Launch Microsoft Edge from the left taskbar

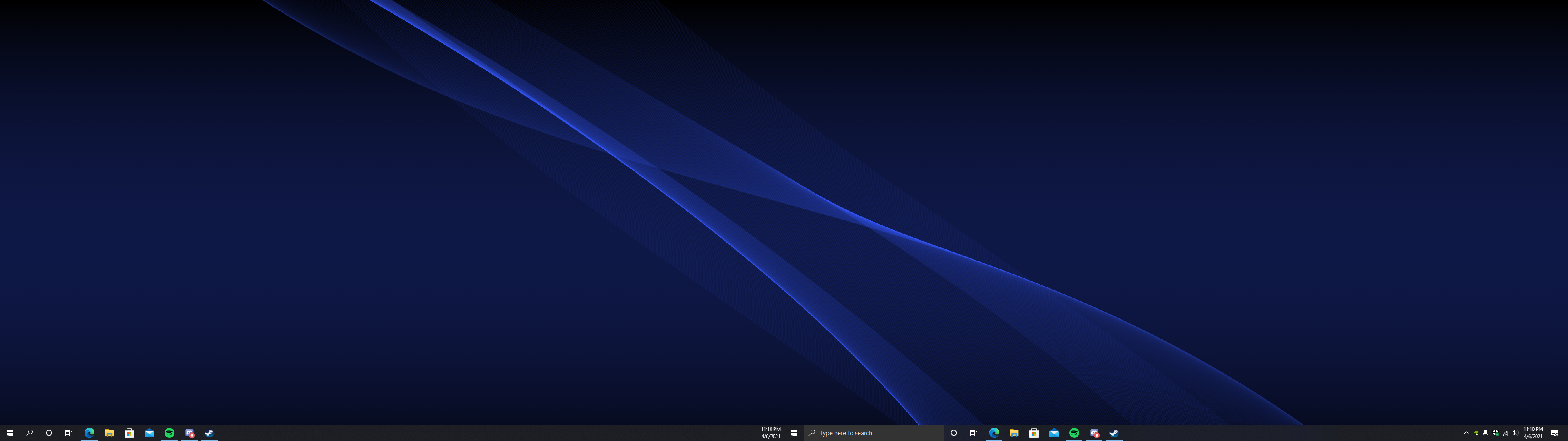coord(89,433)
